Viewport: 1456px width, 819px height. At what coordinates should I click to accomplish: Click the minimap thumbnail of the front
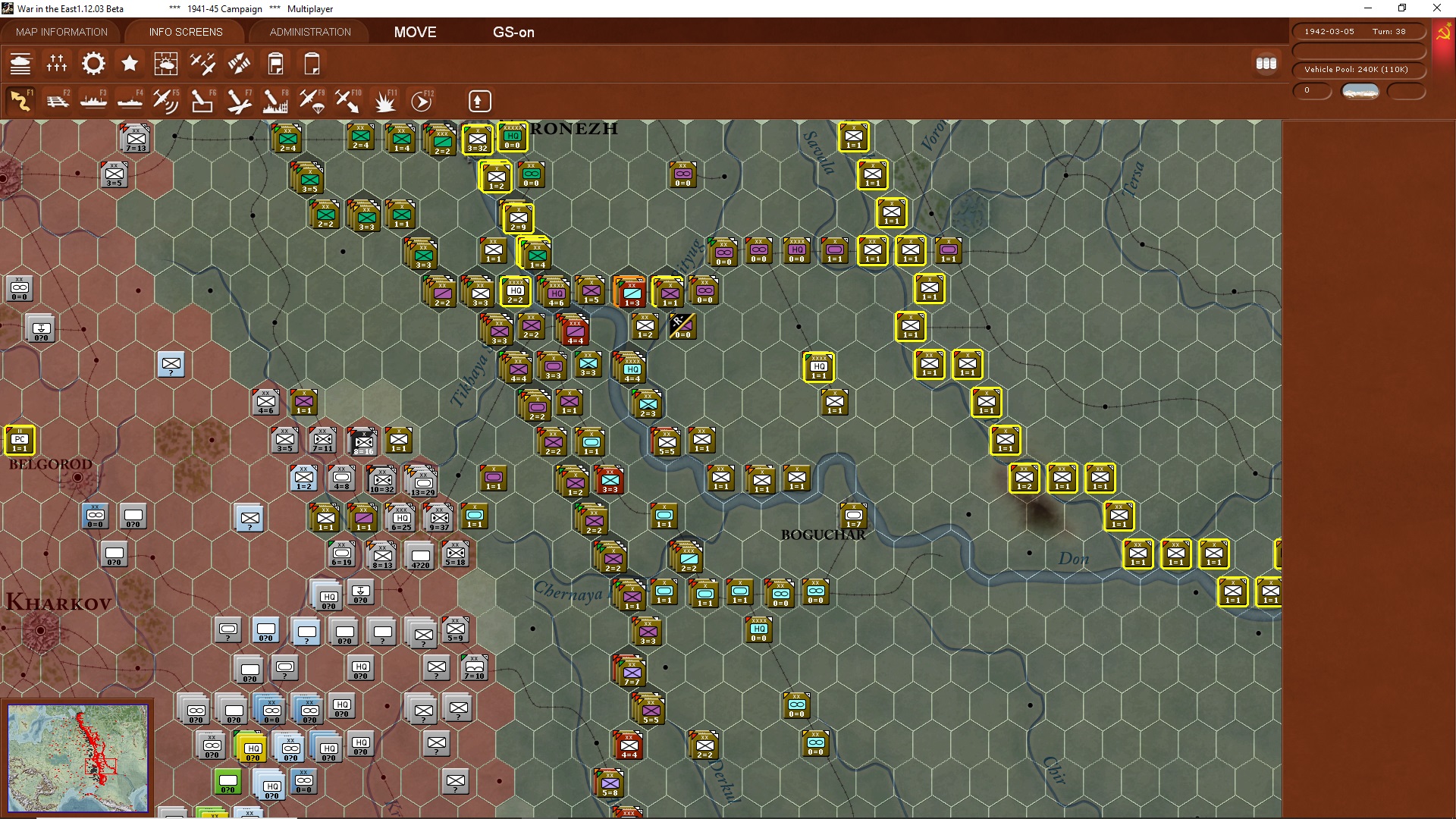click(x=77, y=758)
